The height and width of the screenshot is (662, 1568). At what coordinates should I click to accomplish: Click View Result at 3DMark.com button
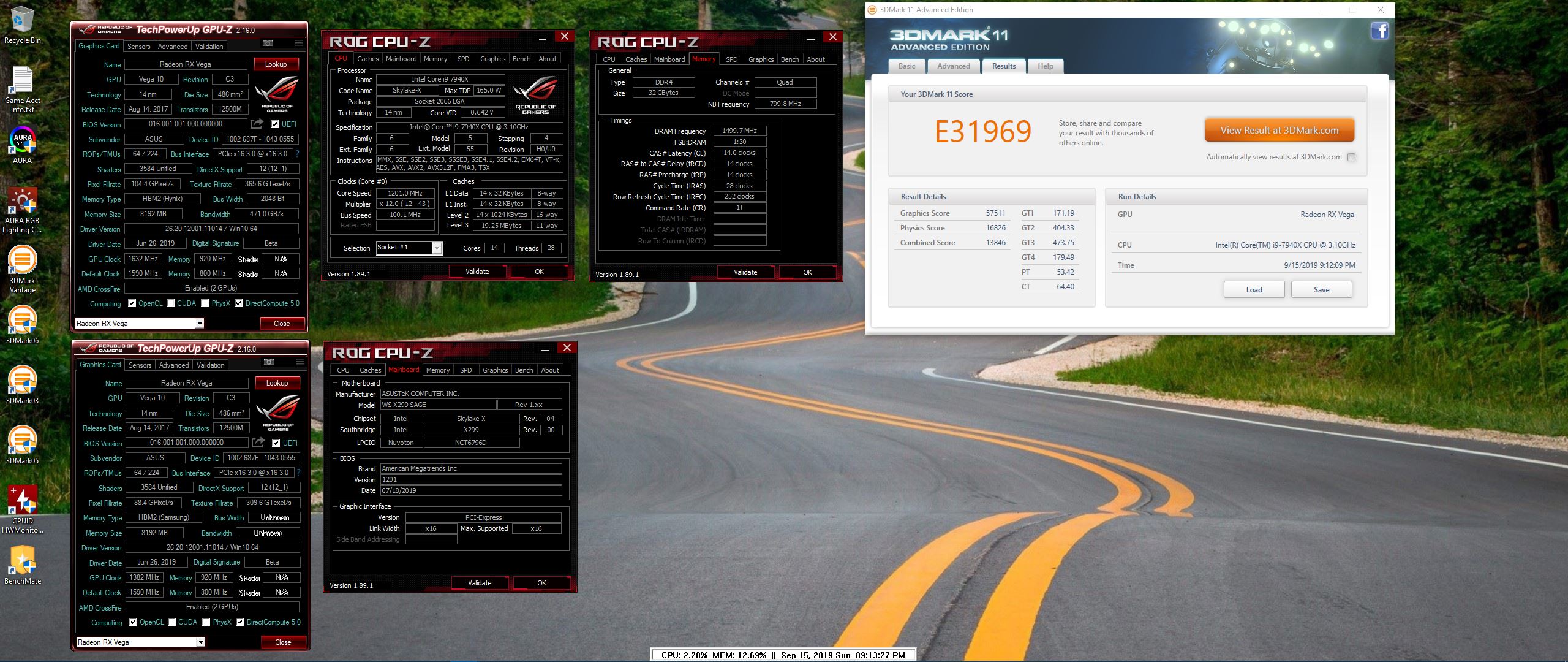[1280, 131]
